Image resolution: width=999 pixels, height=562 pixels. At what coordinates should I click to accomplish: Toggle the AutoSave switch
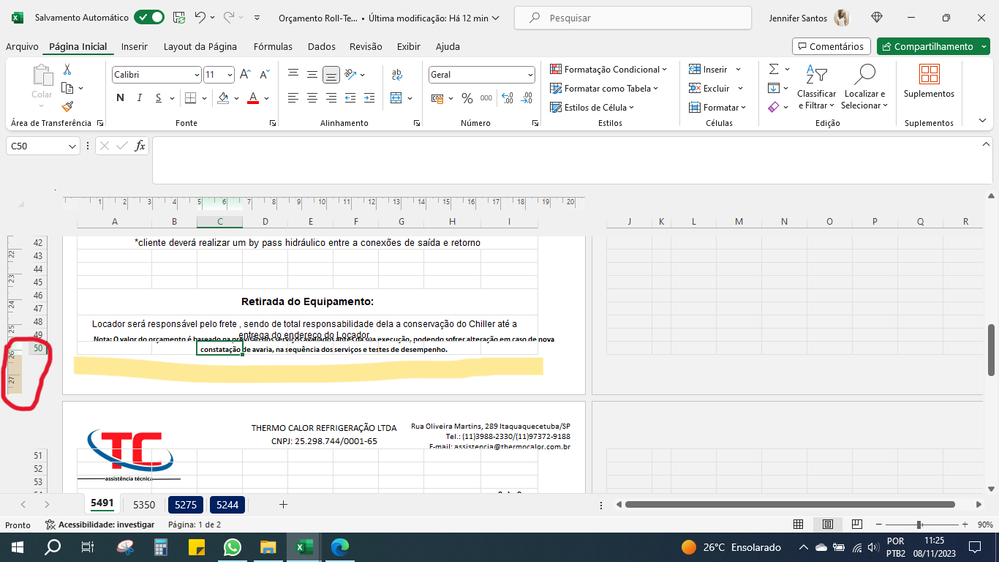(x=149, y=18)
